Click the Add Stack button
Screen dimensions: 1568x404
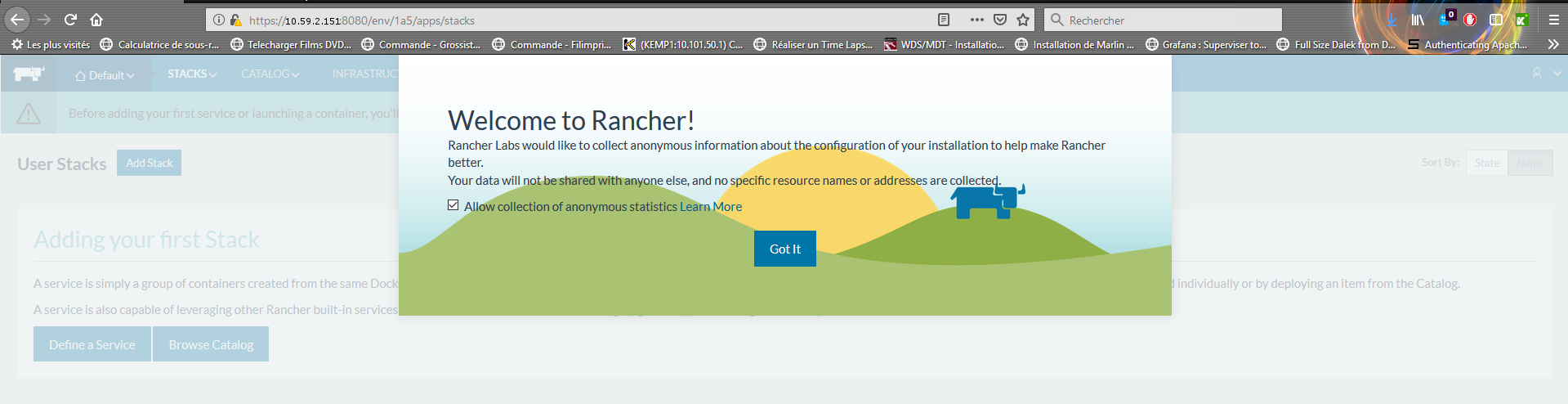(149, 163)
